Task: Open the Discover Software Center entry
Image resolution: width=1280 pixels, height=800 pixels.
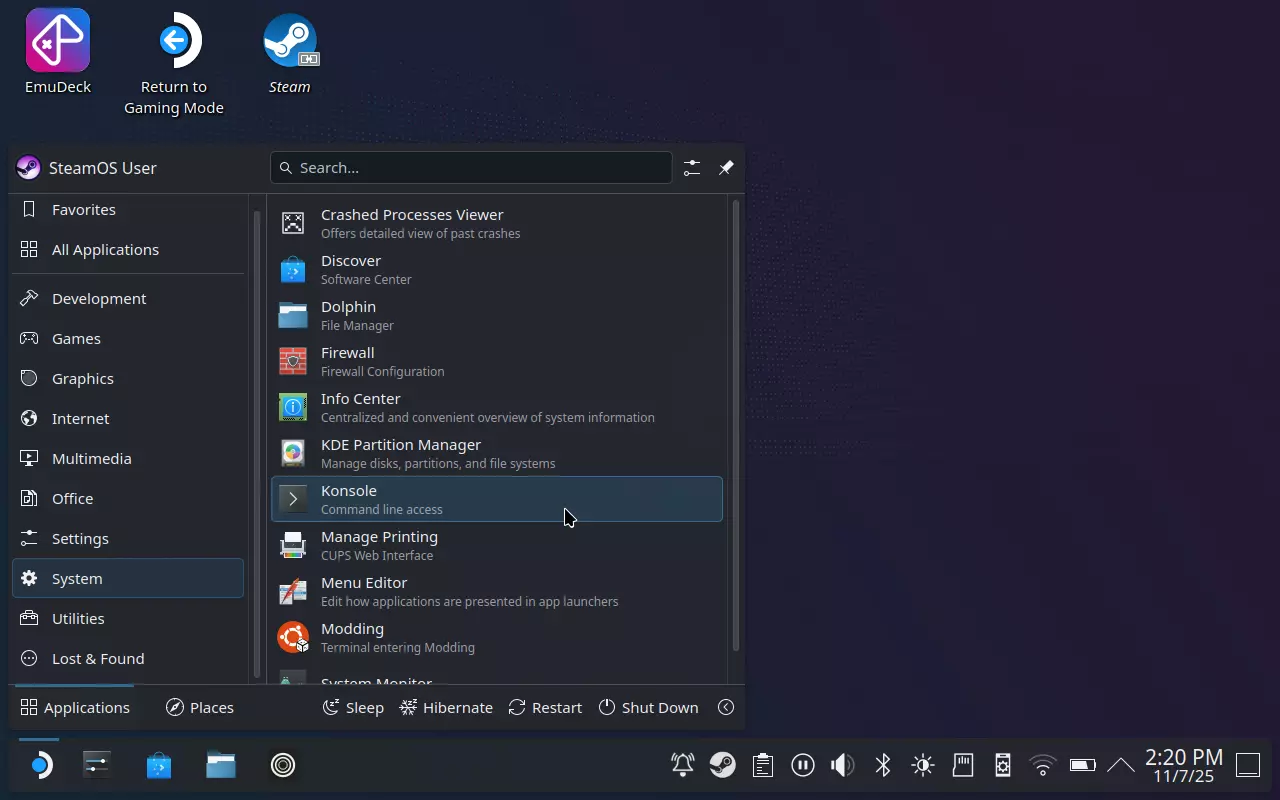Action: (497, 269)
